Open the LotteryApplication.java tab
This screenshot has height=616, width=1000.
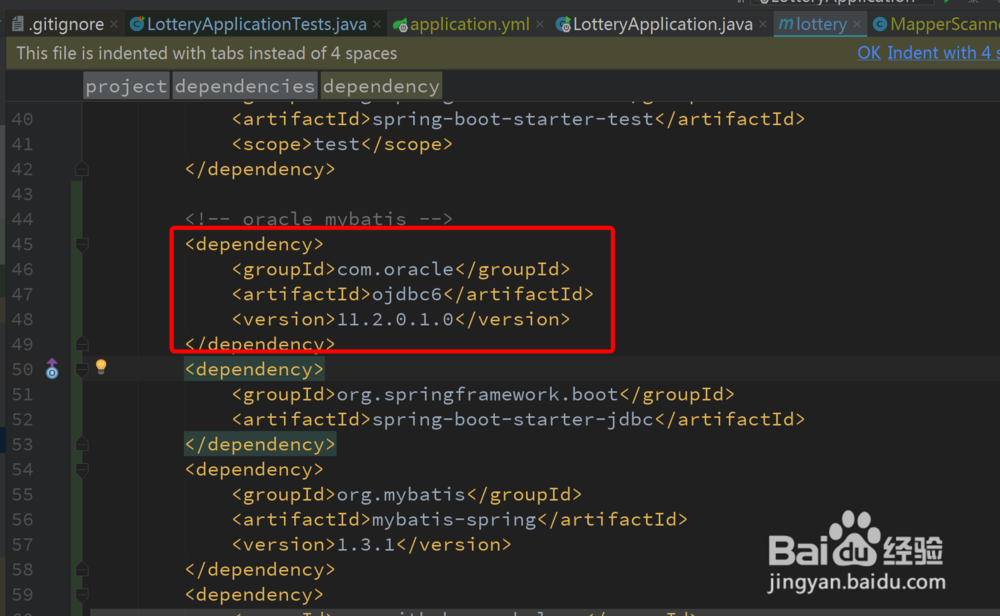click(x=663, y=24)
